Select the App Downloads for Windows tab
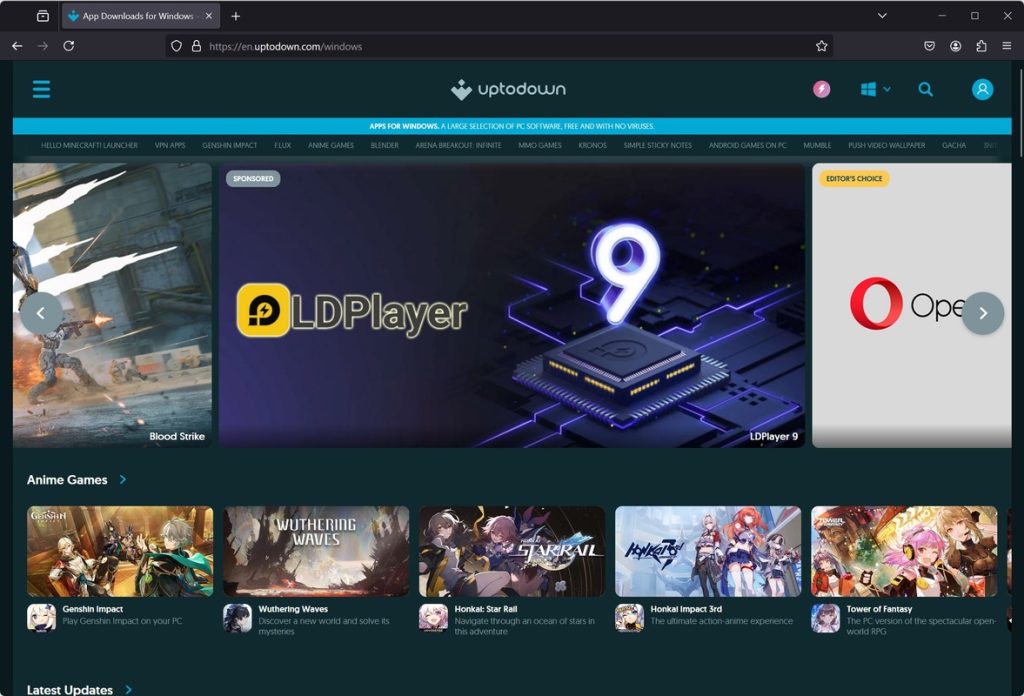This screenshot has height=696, width=1024. coord(141,16)
